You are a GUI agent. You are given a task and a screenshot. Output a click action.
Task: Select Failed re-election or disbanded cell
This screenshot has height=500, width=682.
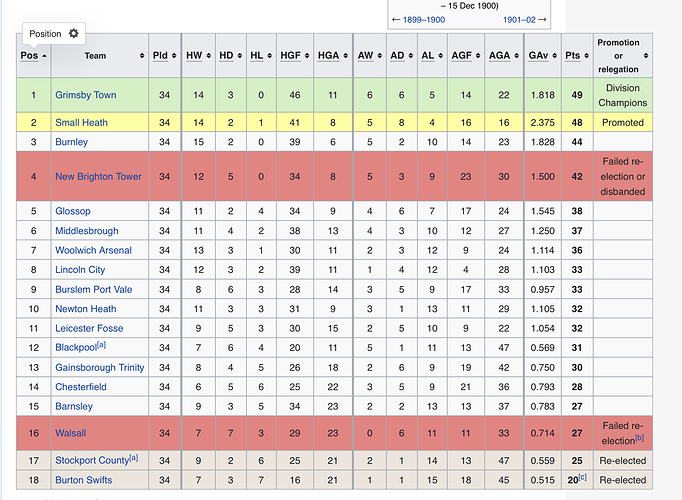pyautogui.click(x=623, y=177)
